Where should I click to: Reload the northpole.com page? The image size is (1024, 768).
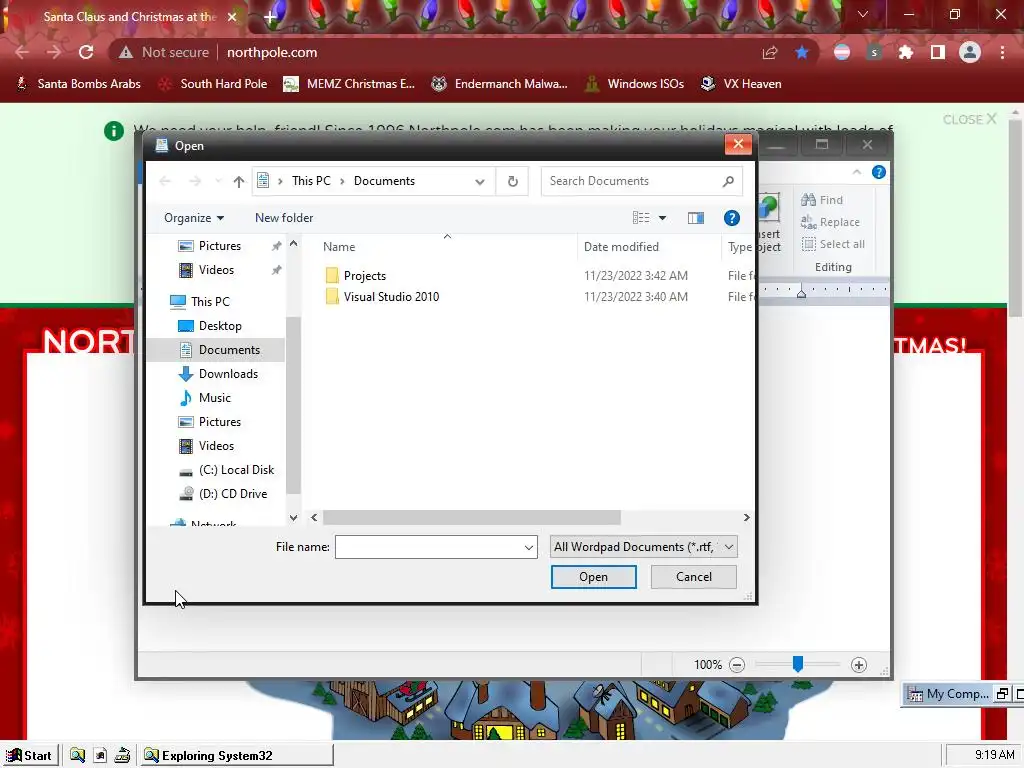(x=86, y=52)
